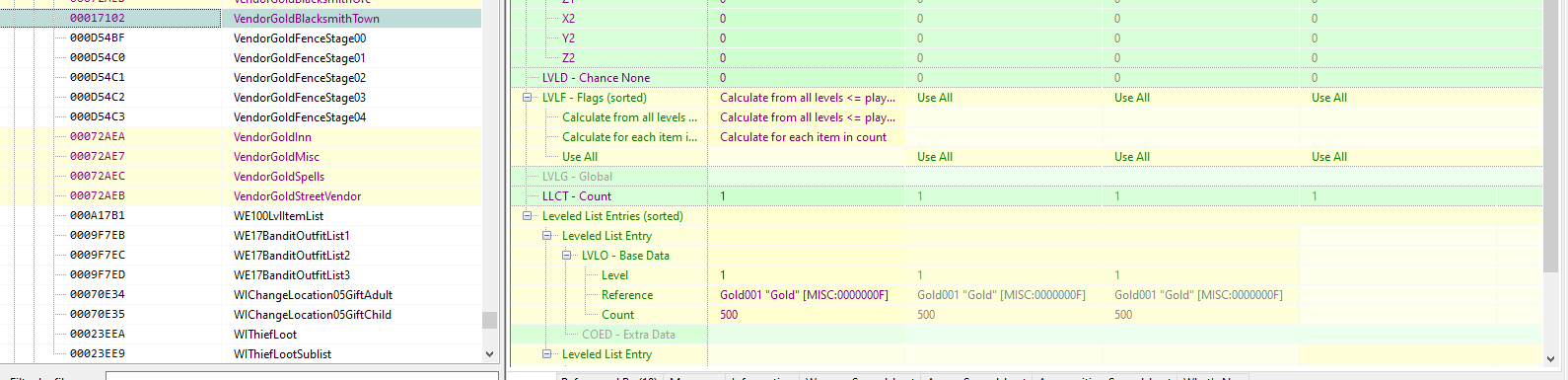
Task: Select the WE17BanditOutfitList2 record
Action: [292, 256]
